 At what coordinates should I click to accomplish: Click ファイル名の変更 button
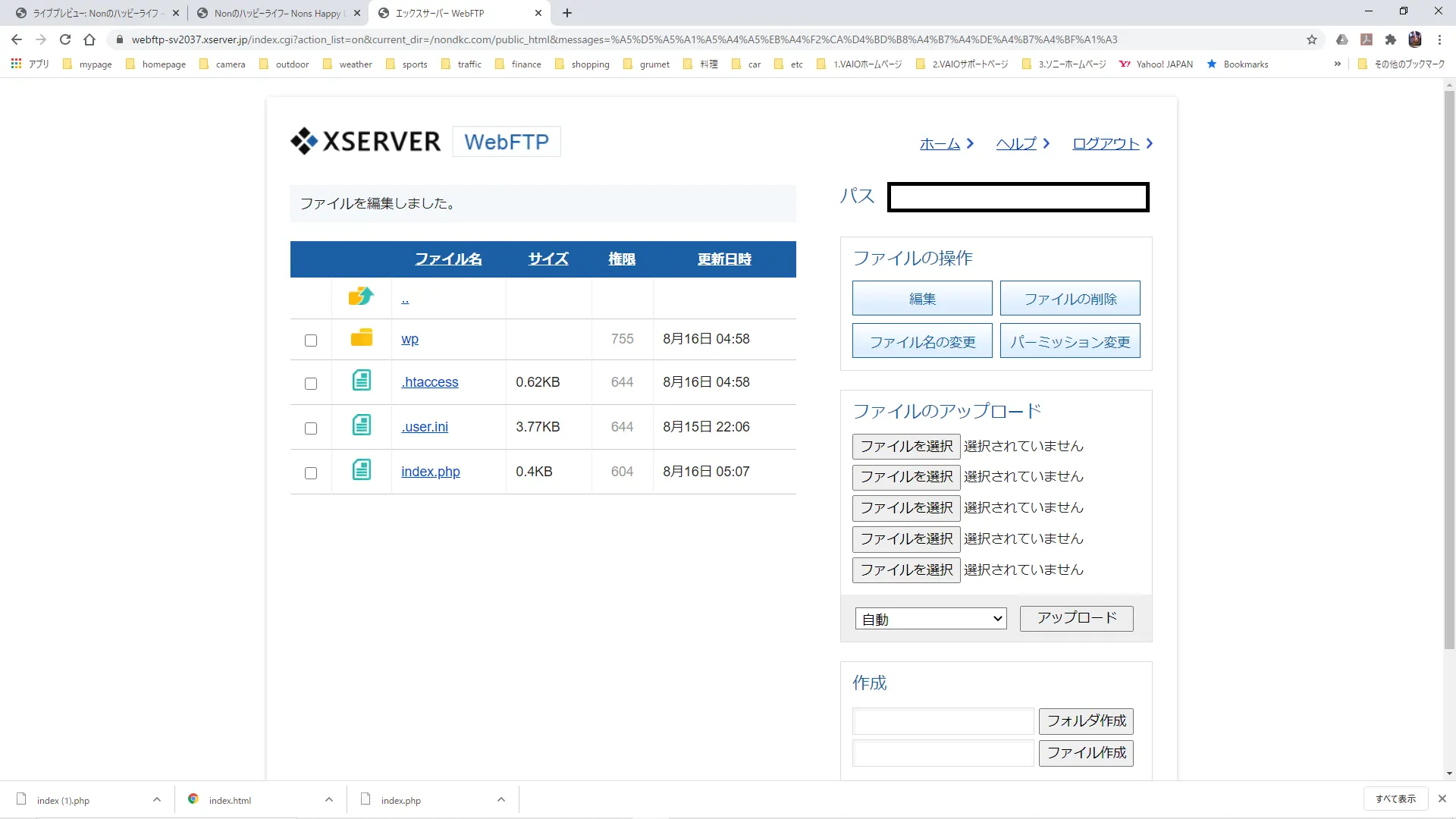(922, 341)
